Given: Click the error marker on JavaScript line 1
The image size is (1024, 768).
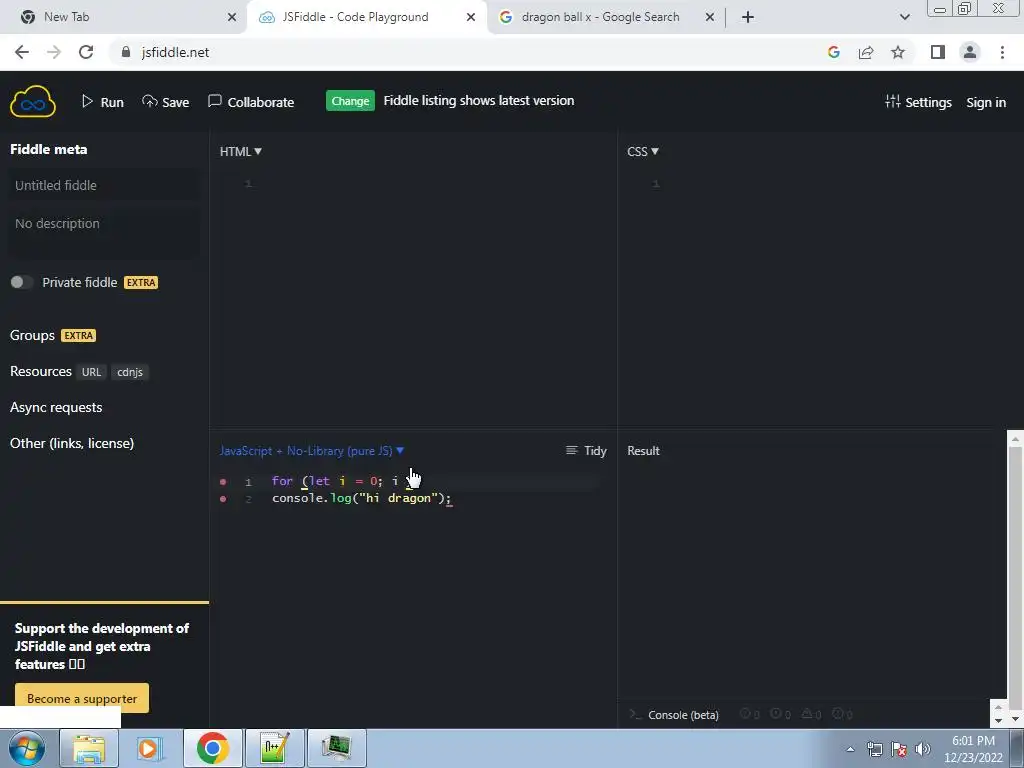Looking at the screenshot, I should 223,481.
